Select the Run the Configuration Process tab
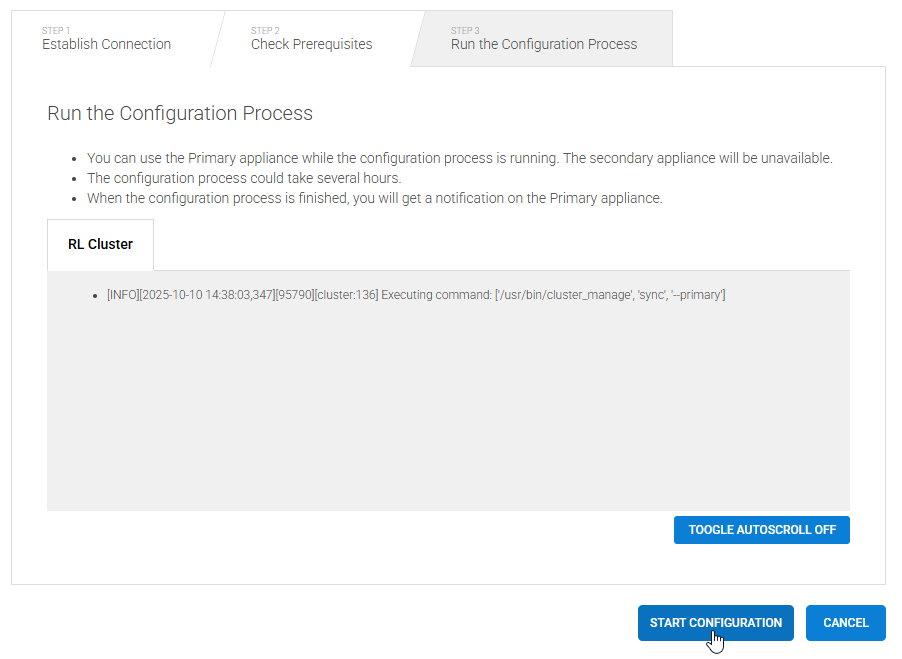902x659 pixels. (543, 44)
